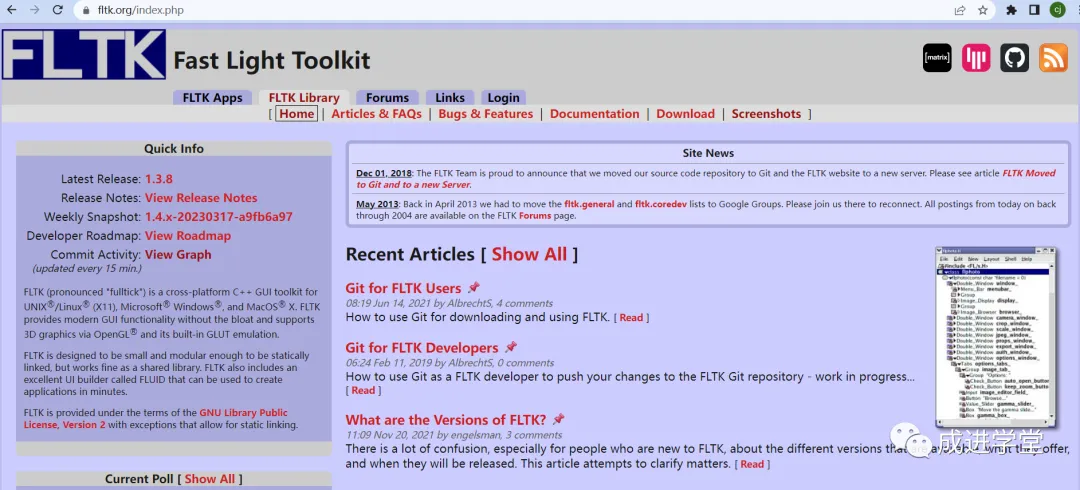Click the address bar lock icon

86,10
